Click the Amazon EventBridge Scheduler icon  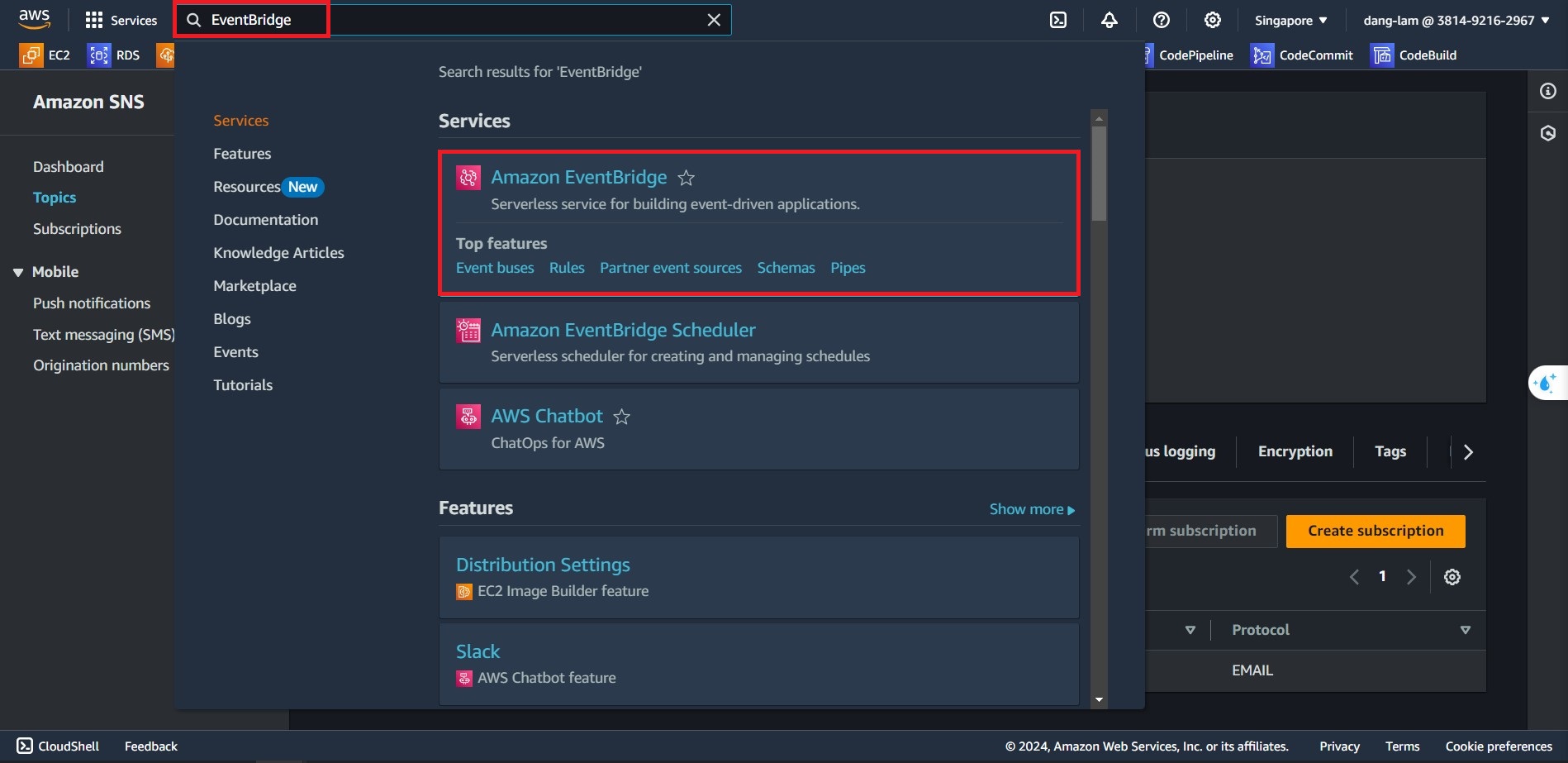click(468, 331)
